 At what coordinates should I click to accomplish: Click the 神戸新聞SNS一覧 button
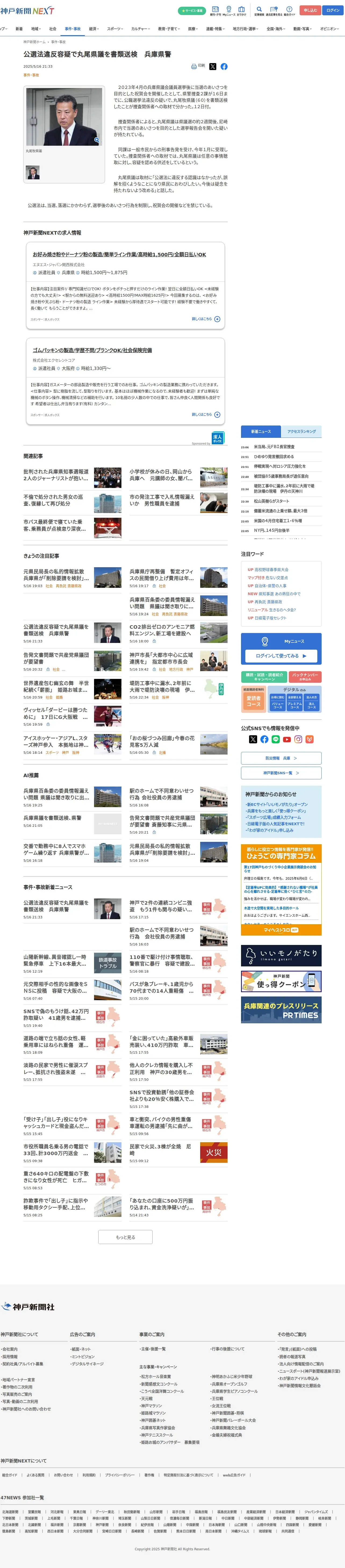[281, 773]
